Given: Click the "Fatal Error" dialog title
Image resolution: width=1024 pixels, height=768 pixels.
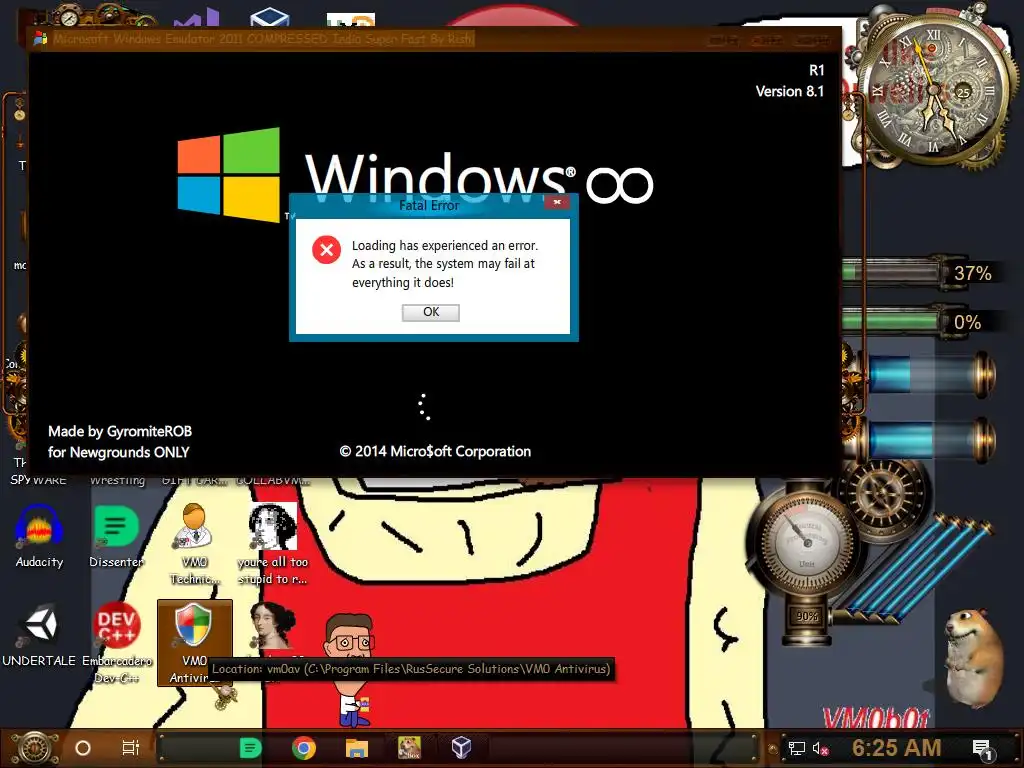Looking at the screenshot, I should point(429,206).
